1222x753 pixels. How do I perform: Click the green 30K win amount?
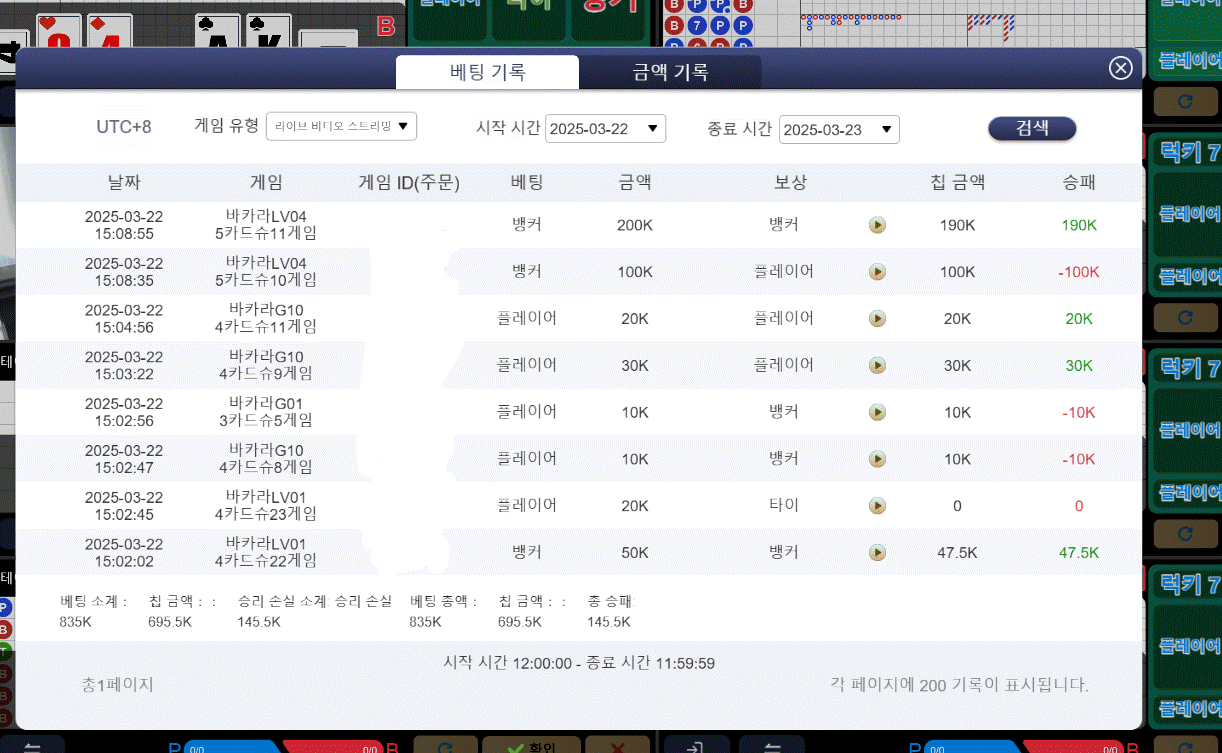click(1079, 366)
